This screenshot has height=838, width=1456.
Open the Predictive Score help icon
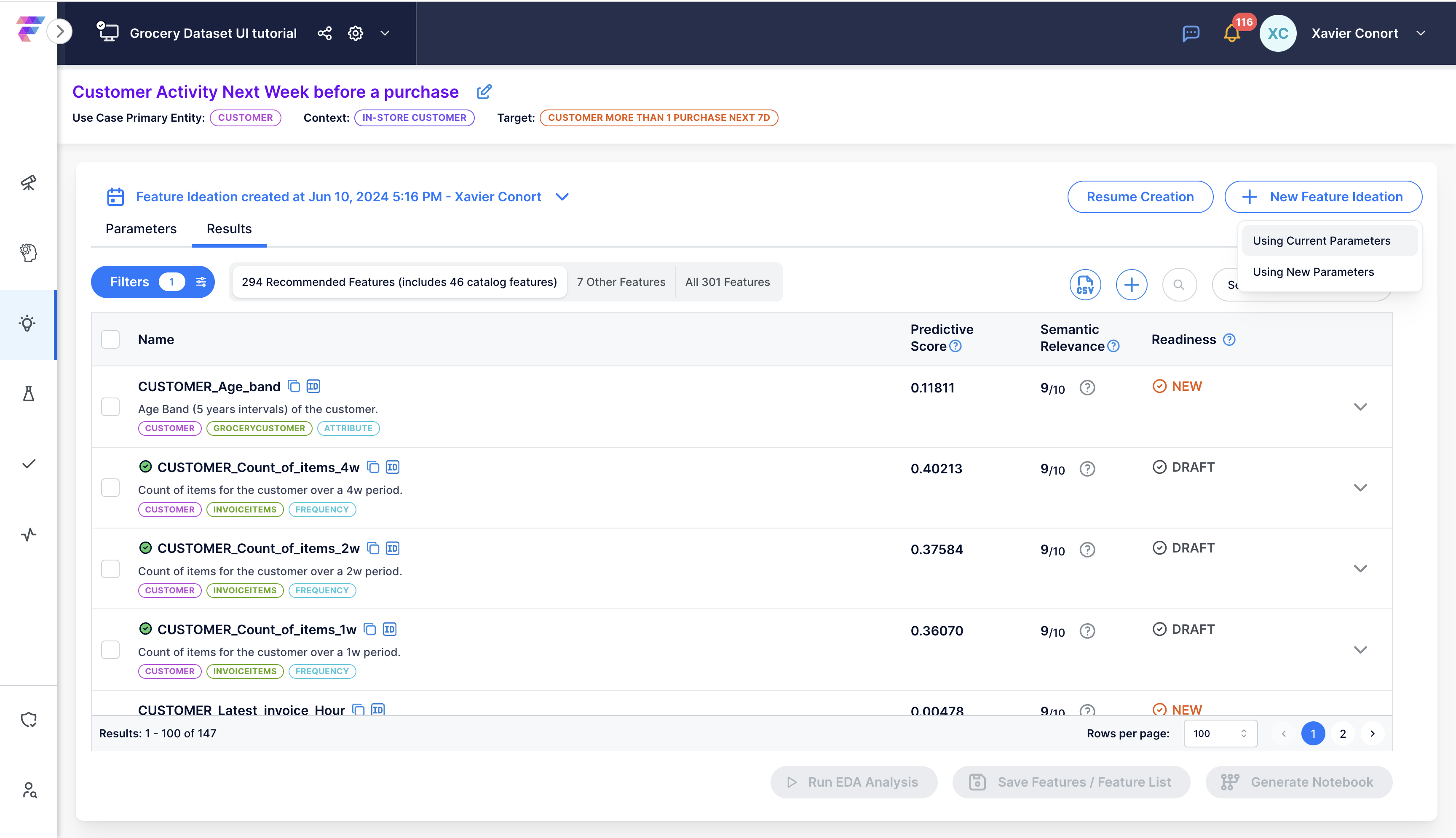click(955, 347)
